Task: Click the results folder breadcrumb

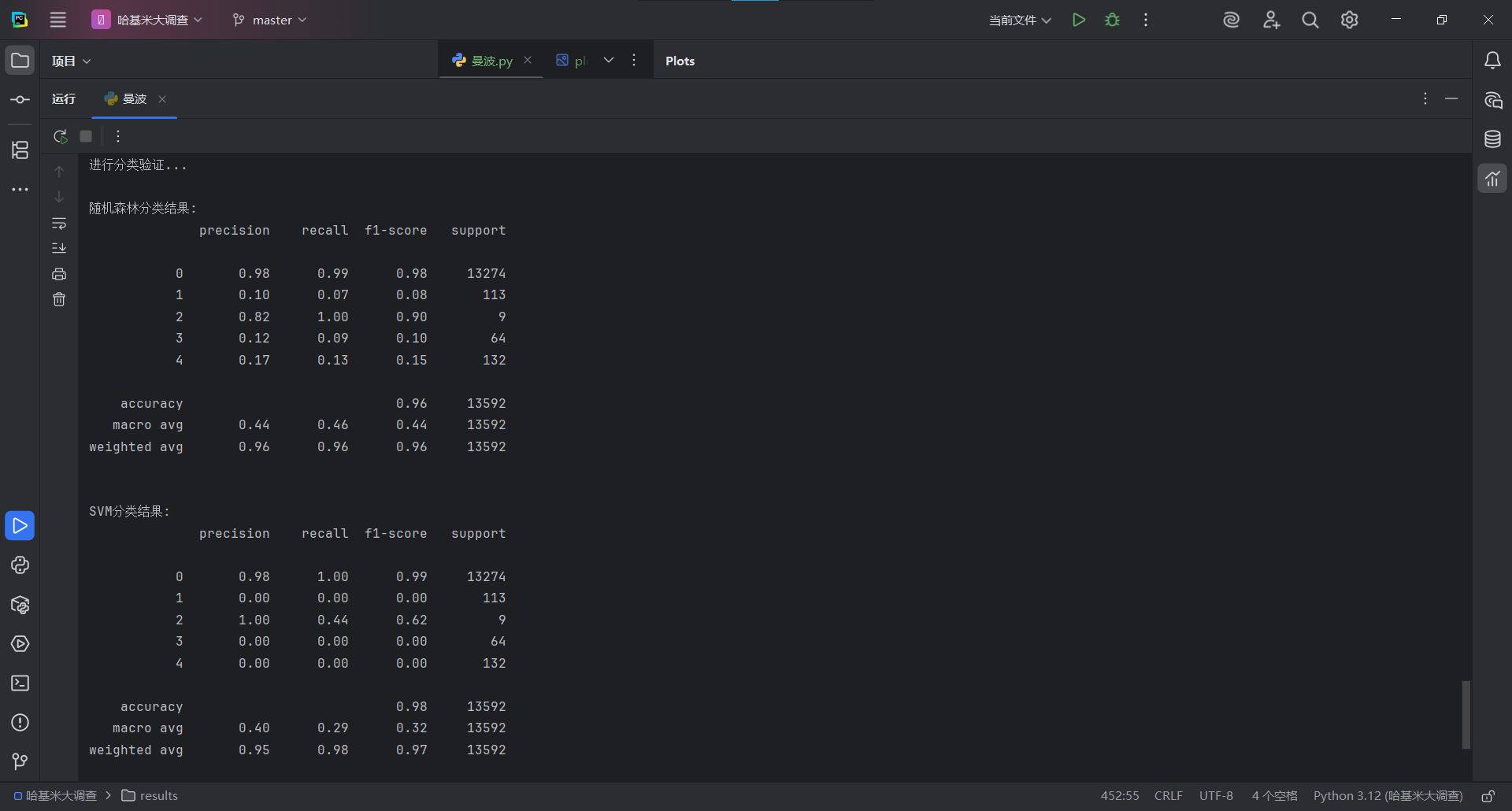Action: point(150,796)
